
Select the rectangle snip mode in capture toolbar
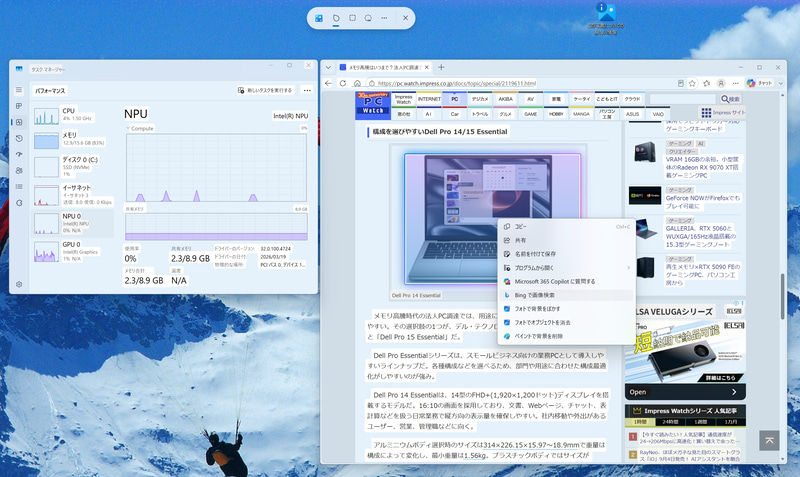click(x=352, y=18)
